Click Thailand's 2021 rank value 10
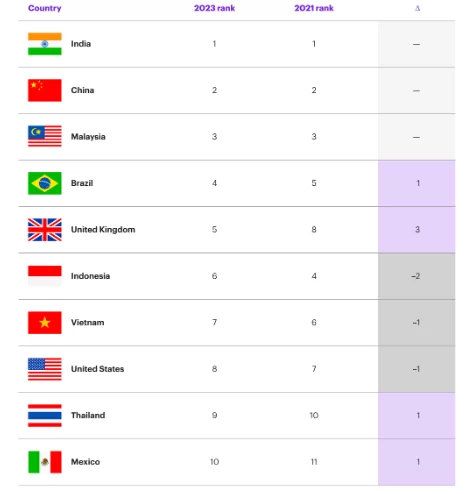The image size is (468, 494). [314, 415]
